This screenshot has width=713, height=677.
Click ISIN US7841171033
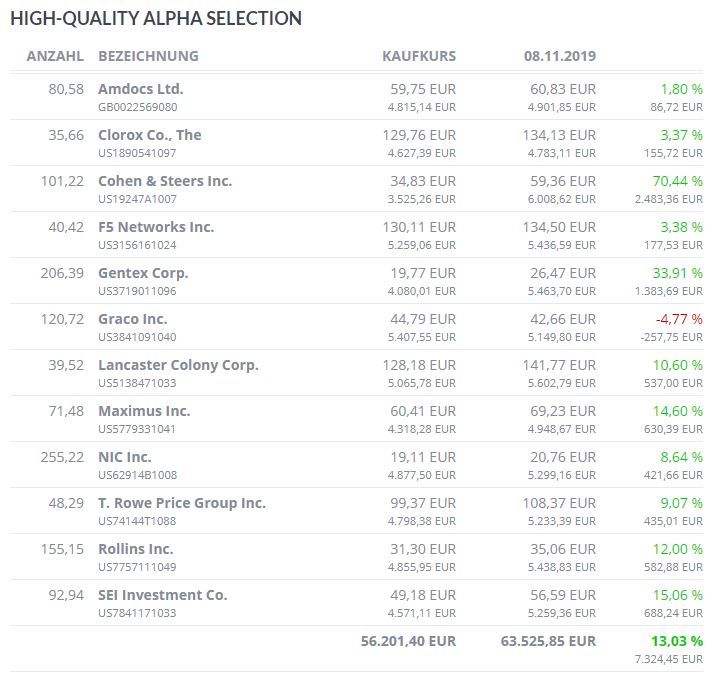coord(137,613)
